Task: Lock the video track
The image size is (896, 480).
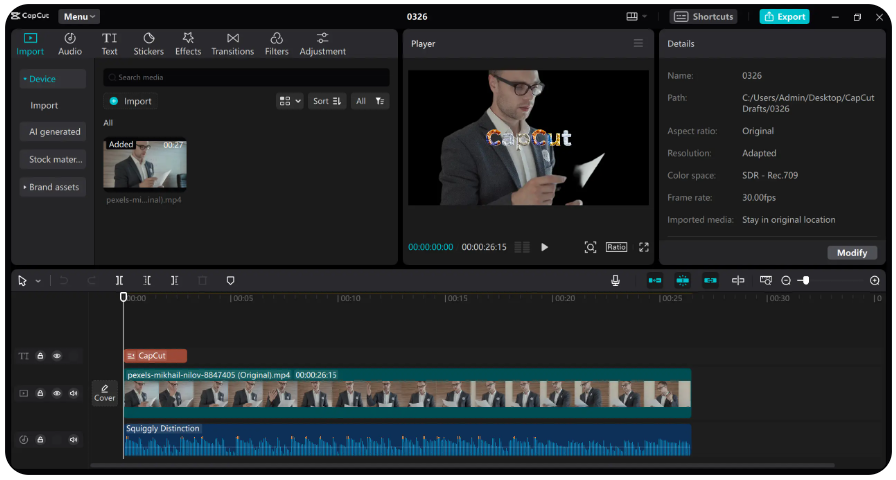Action: (x=40, y=393)
